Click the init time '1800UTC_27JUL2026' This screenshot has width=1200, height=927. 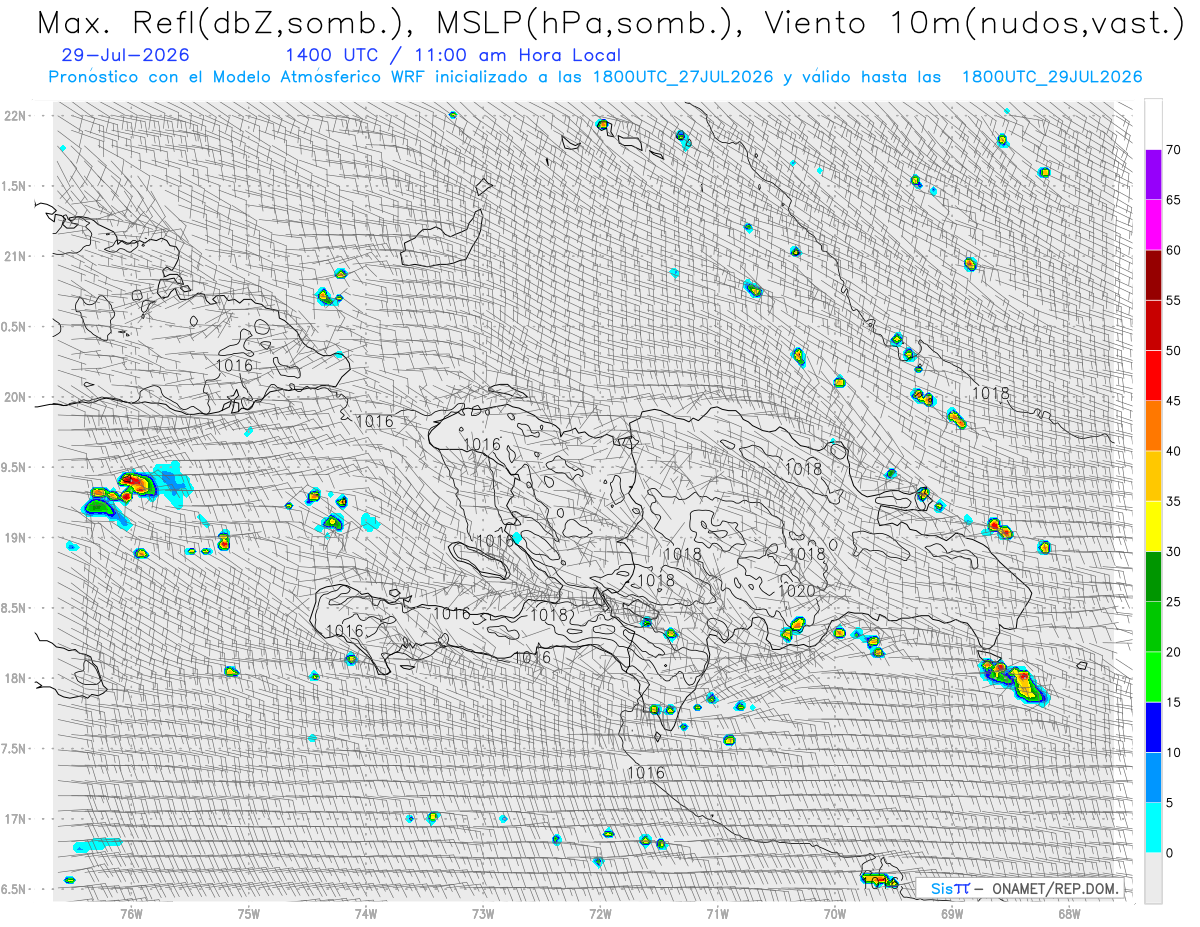pos(683,77)
